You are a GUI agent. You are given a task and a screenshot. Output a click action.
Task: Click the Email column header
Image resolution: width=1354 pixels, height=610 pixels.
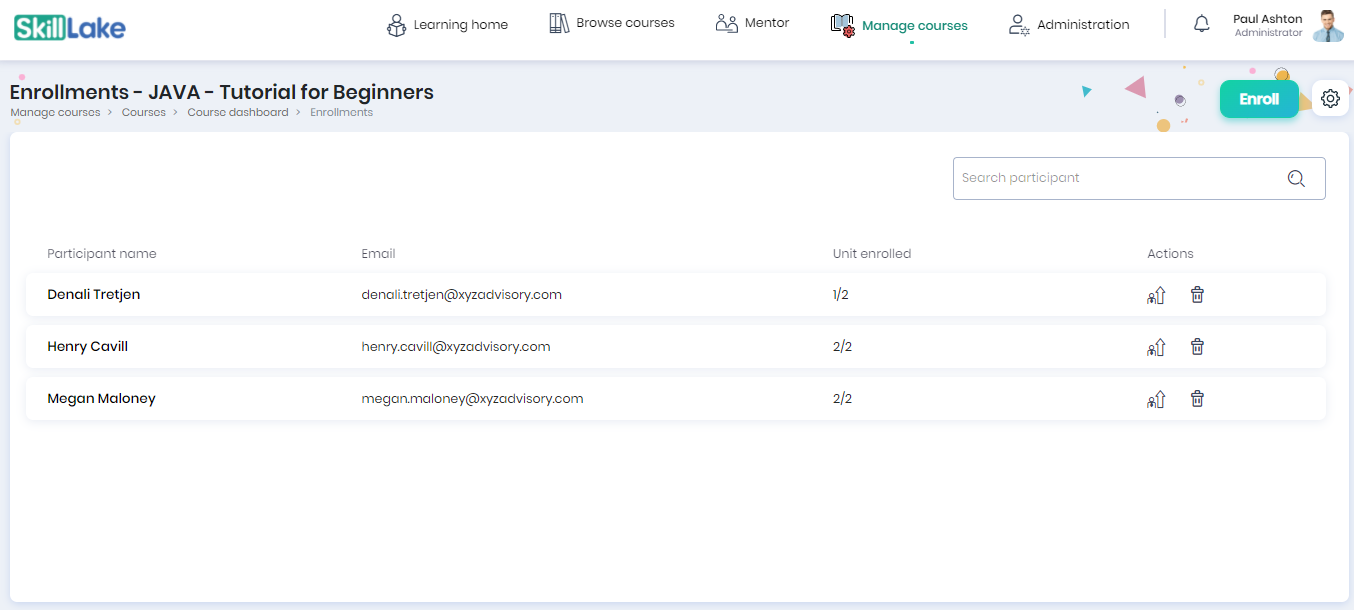[378, 254]
